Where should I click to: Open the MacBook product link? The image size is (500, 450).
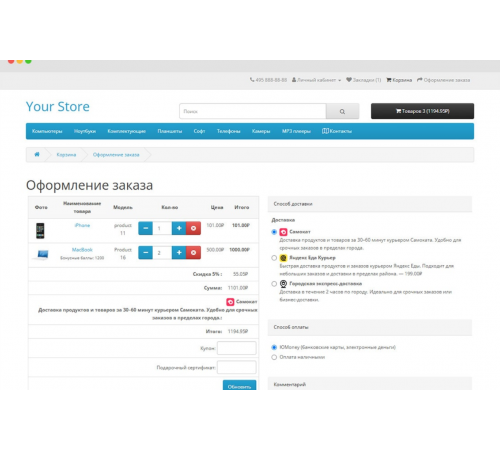pos(82,250)
